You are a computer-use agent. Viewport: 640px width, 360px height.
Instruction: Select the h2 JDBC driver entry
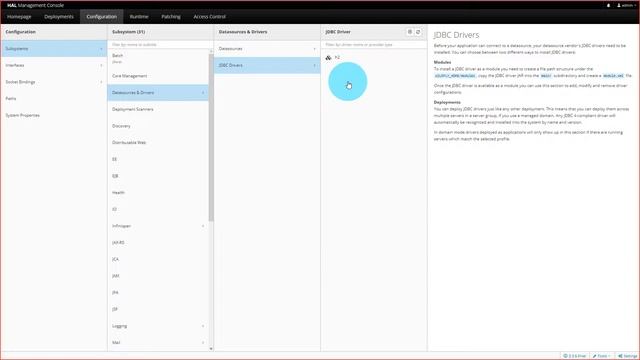pyautogui.click(x=374, y=58)
